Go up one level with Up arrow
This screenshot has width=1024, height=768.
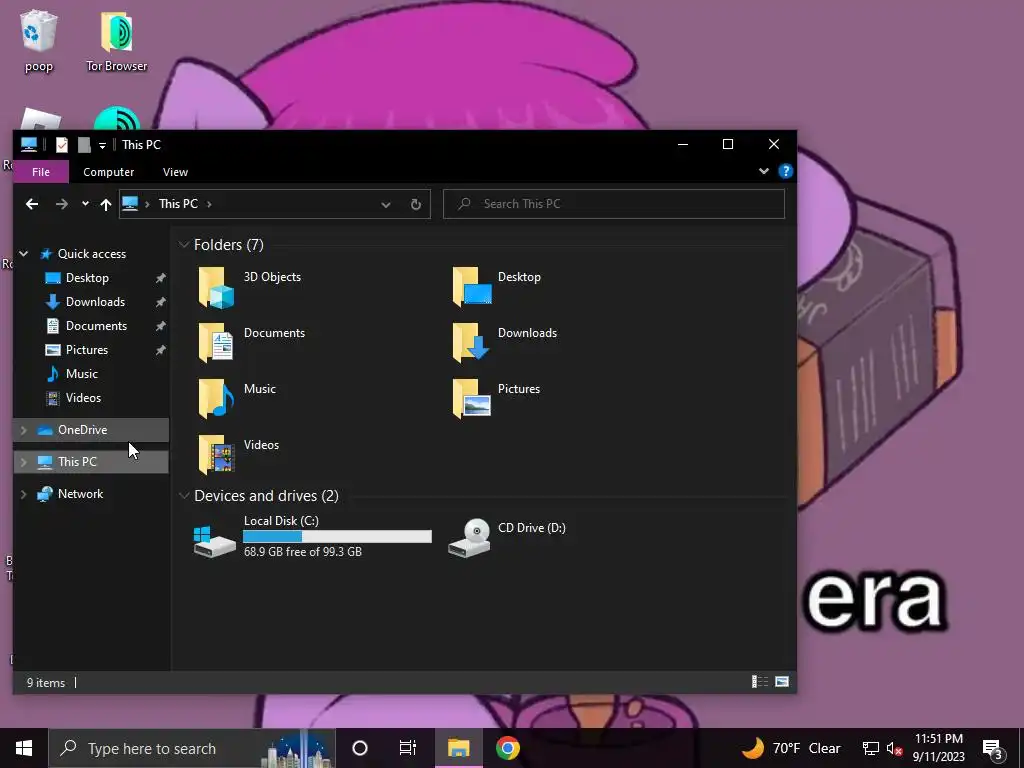click(x=106, y=204)
